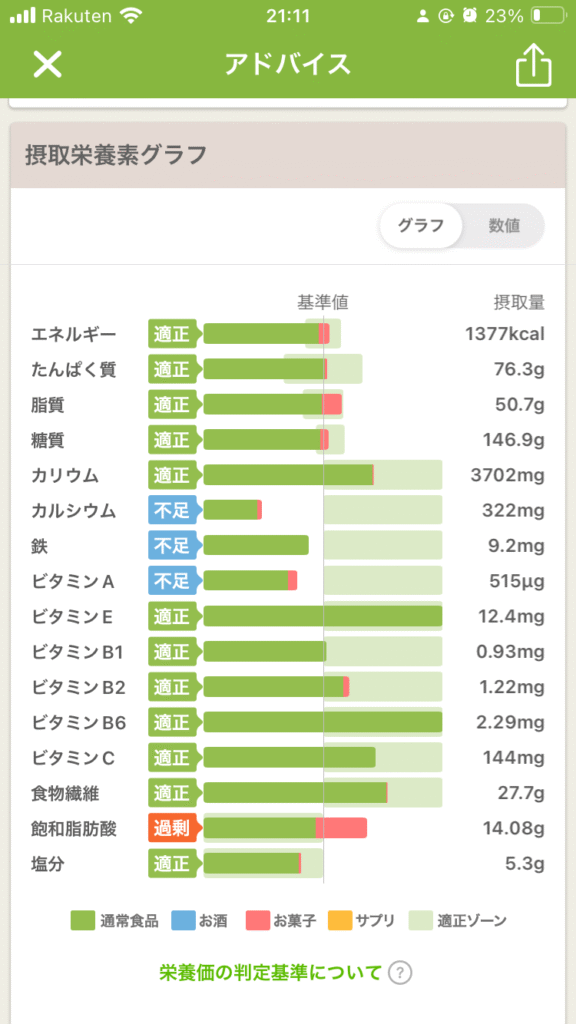Click the green 通常食品 legend swatch
Image resolution: width=576 pixels, height=1024 pixels.
82,921
